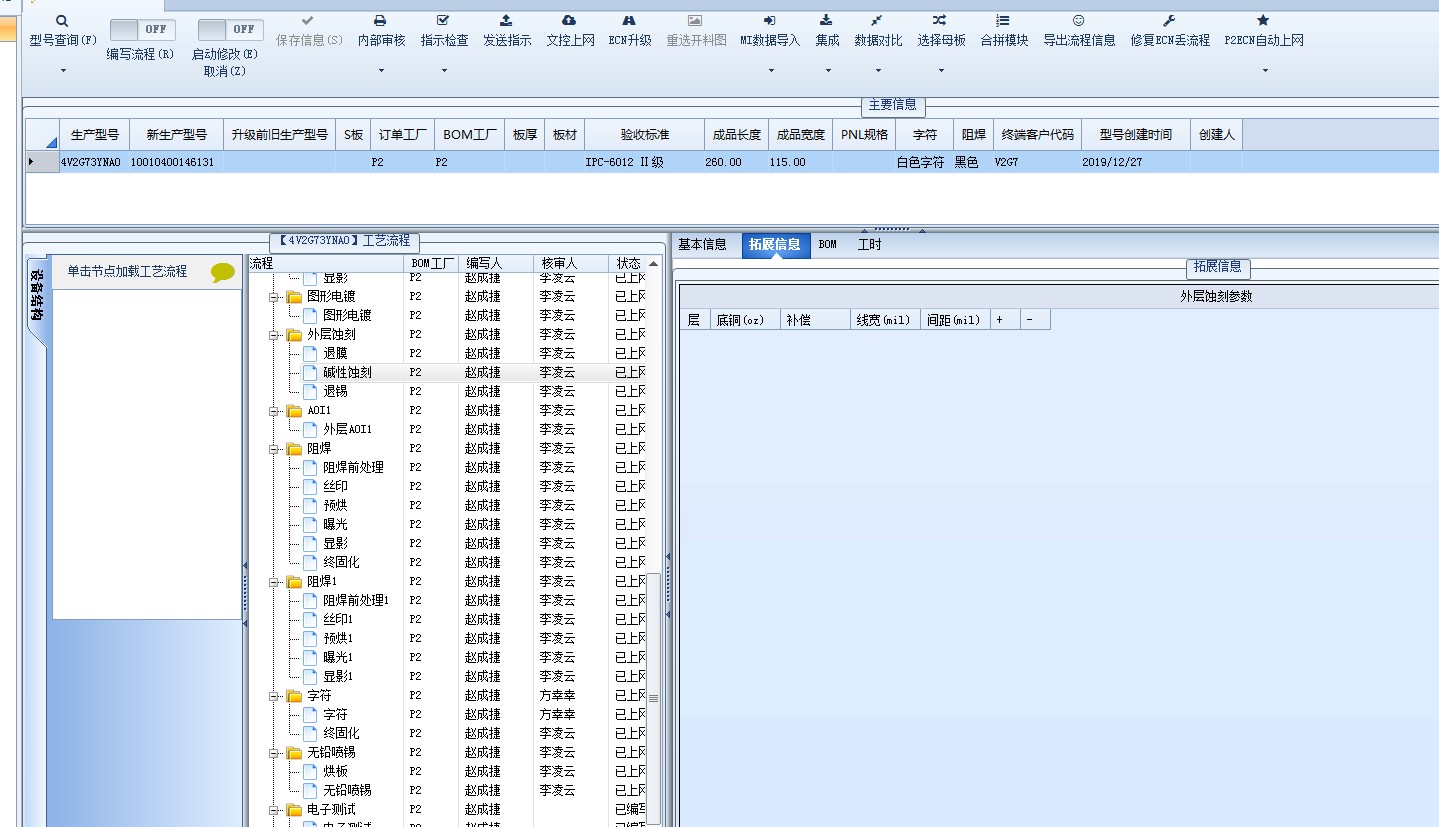Click 单击节点加载工艺流程 header text

tap(127, 271)
